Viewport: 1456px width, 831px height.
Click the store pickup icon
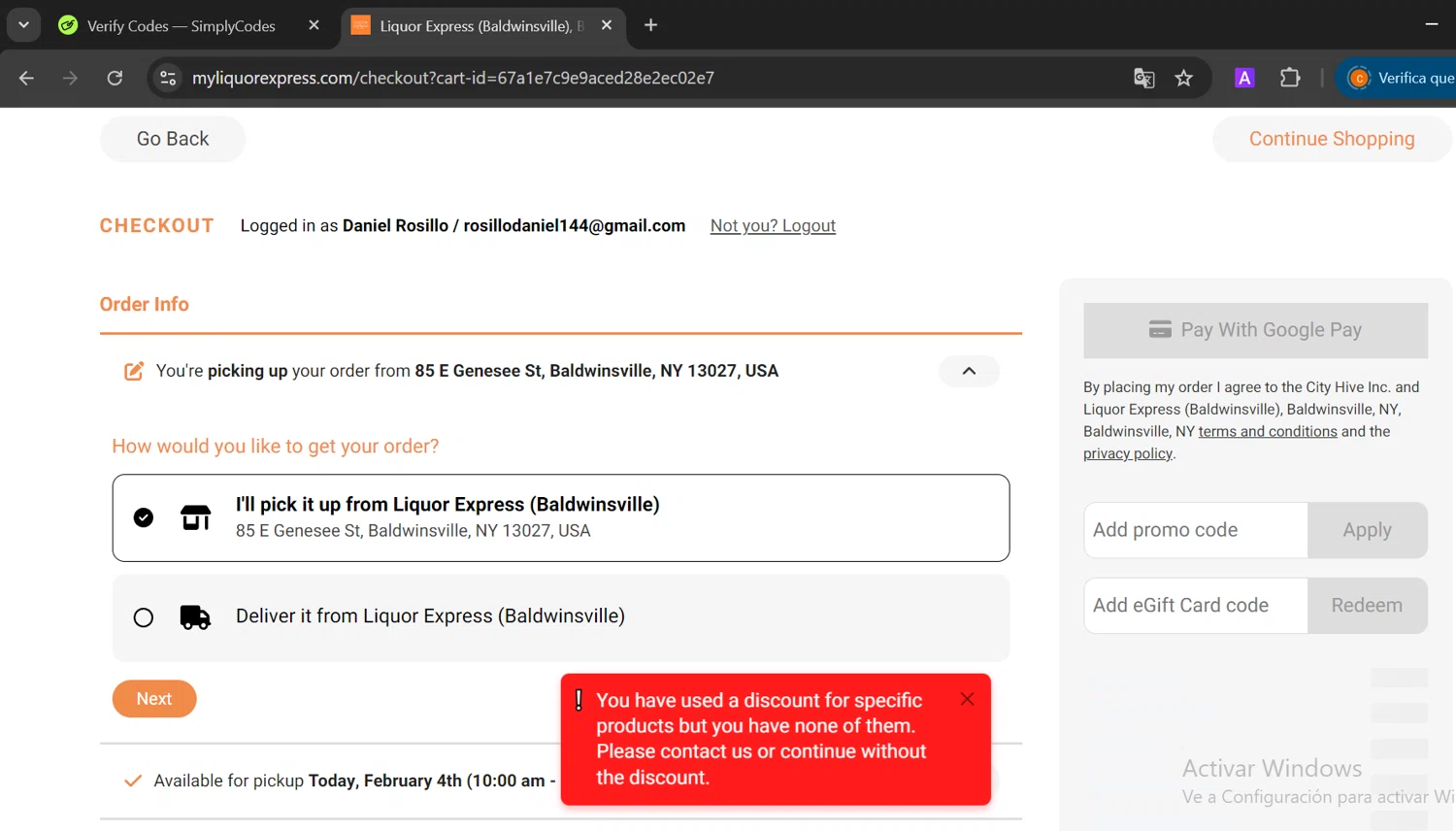(x=196, y=517)
